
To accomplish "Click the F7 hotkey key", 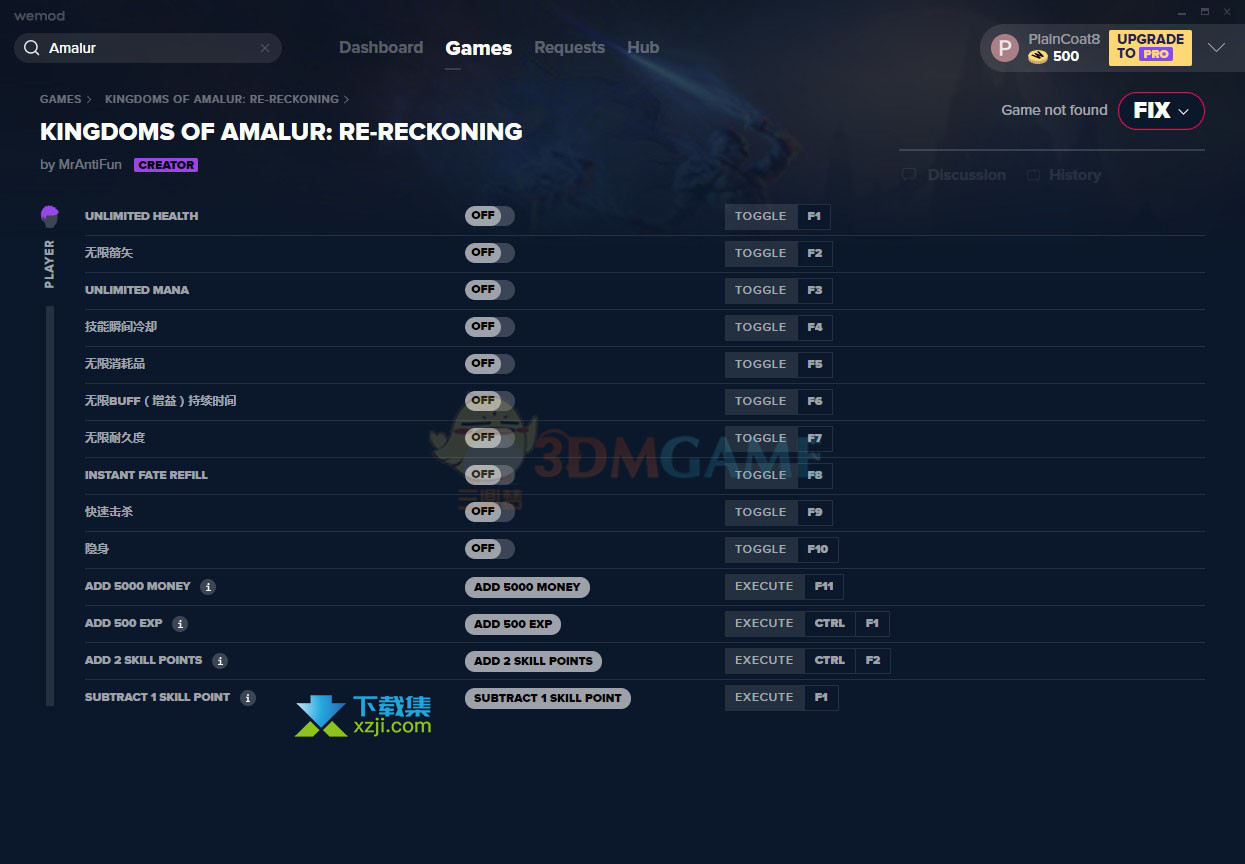I will pyautogui.click(x=815, y=438).
